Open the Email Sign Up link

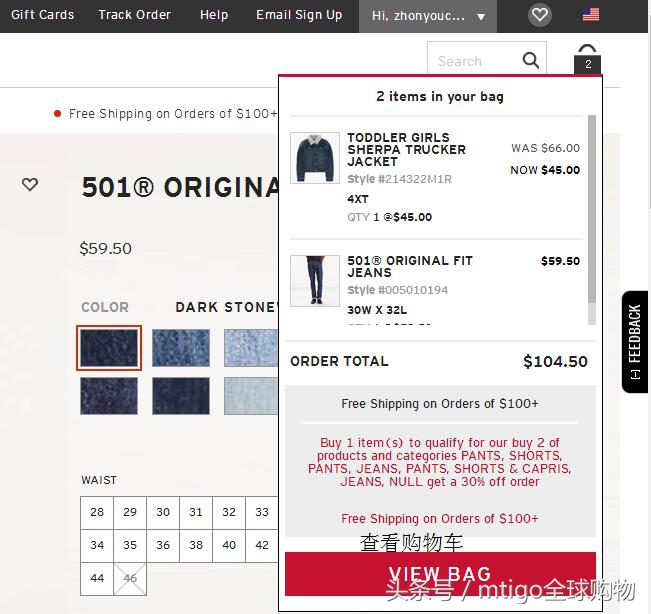click(299, 15)
